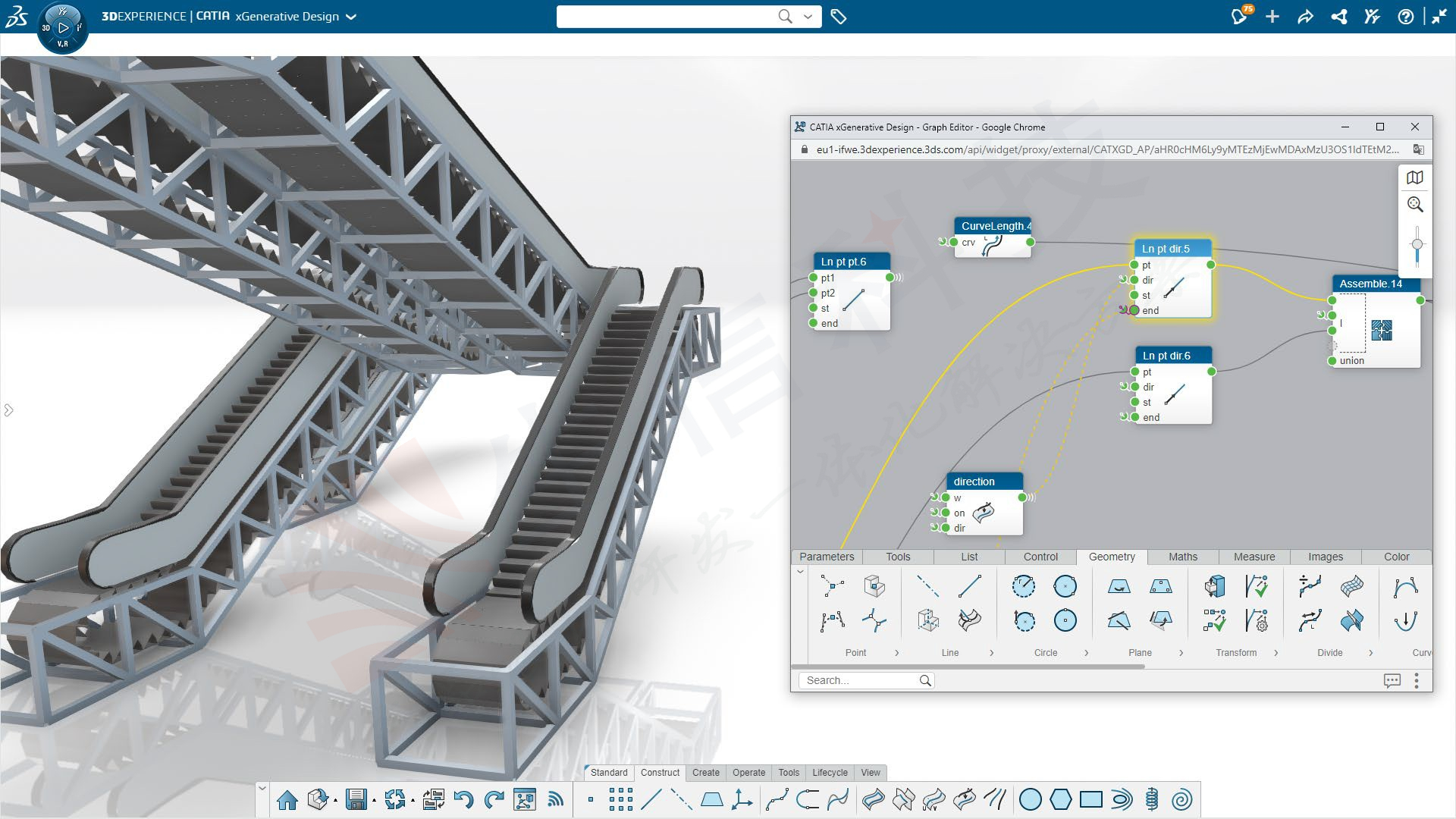The width and height of the screenshot is (1456, 819).
Task: Select the Hexagon polygon tool
Action: pos(1060,799)
